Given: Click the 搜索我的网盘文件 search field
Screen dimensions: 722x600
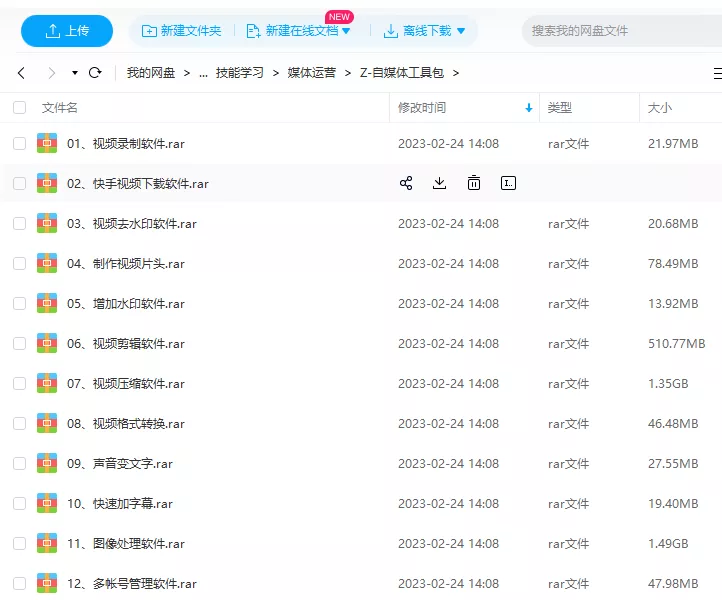Looking at the screenshot, I should (x=620, y=31).
